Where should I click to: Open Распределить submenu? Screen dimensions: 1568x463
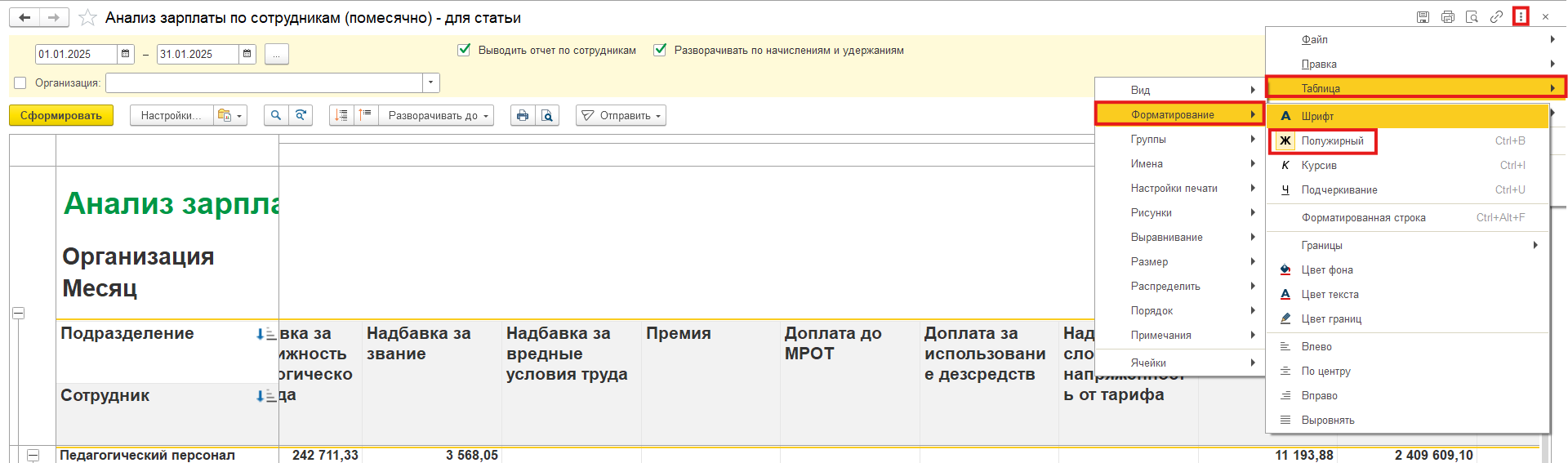(1179, 286)
